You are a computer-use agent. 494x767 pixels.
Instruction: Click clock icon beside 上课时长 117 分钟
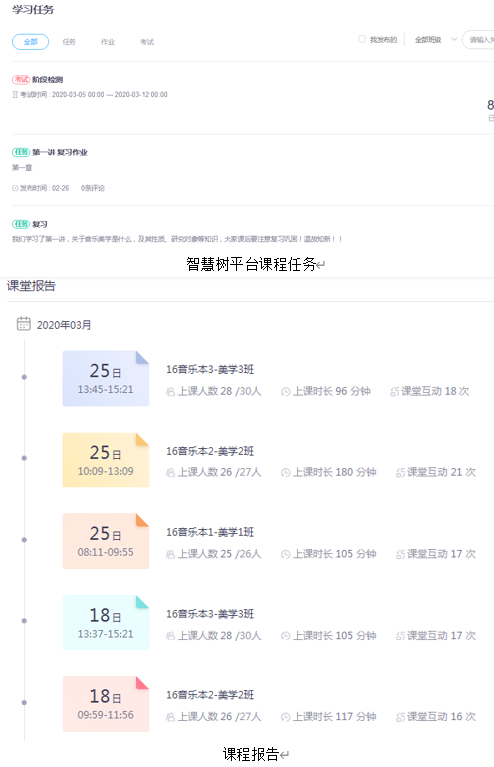pos(285,717)
